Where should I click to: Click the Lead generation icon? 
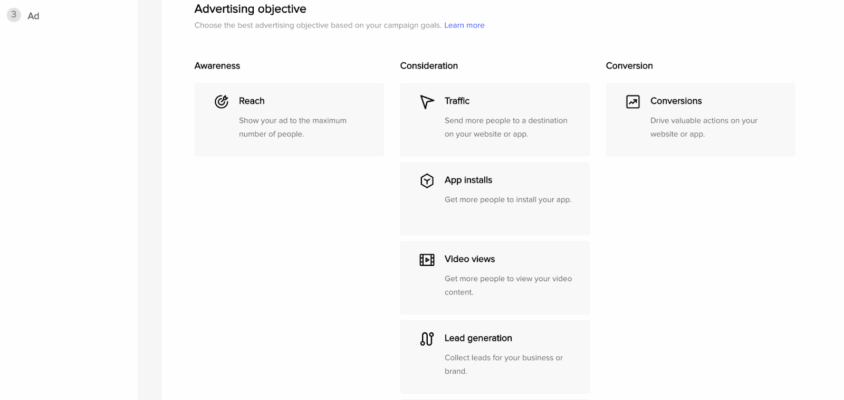pos(427,339)
